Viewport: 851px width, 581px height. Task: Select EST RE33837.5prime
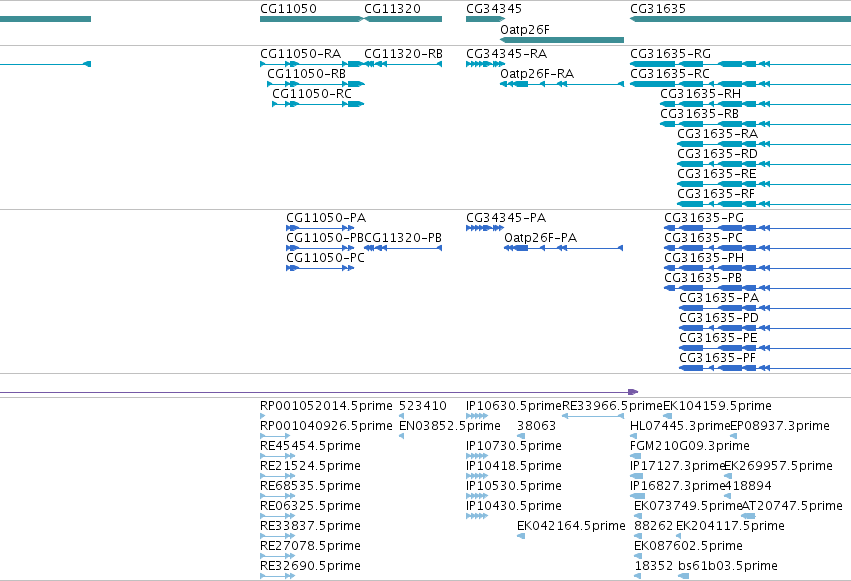coord(277,536)
